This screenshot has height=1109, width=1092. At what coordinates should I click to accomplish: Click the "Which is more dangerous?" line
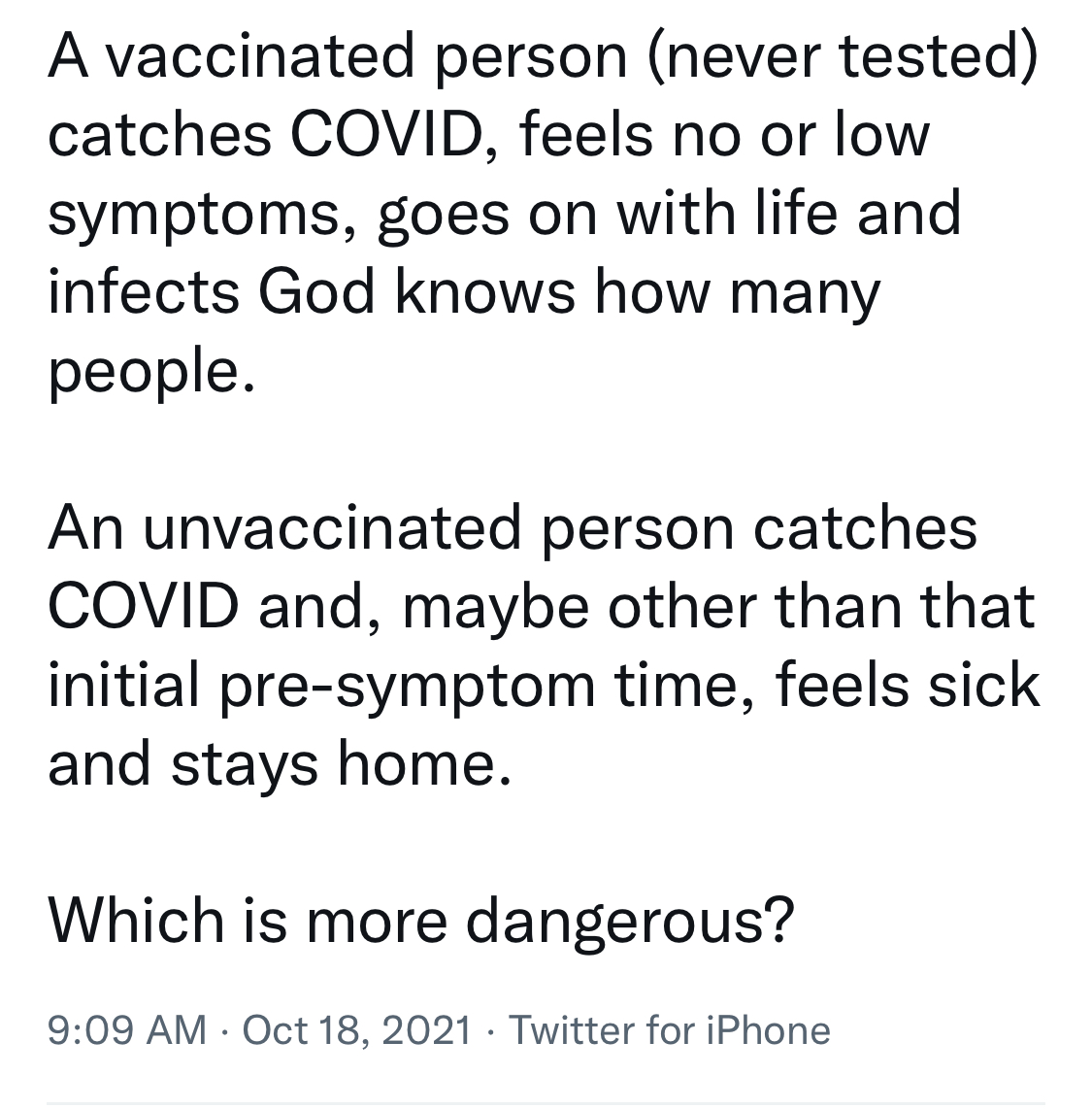(x=421, y=919)
